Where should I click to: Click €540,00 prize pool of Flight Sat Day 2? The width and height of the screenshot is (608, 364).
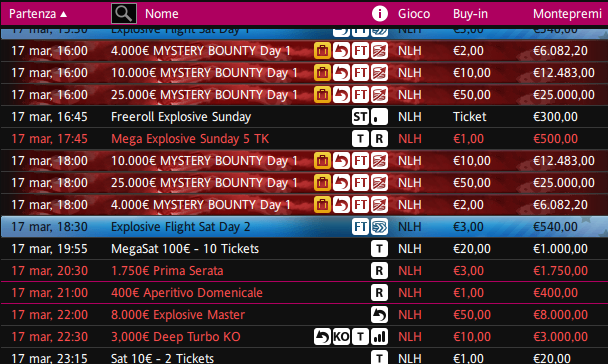[x=555, y=227]
